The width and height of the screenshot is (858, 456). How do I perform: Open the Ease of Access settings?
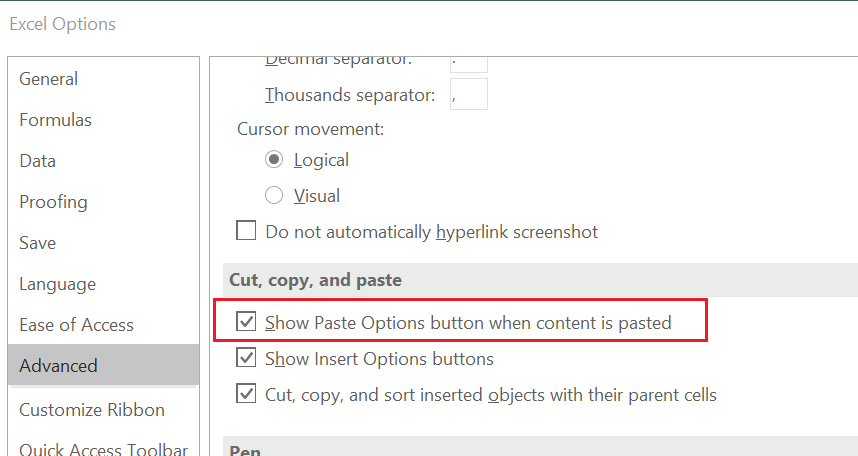103,325
